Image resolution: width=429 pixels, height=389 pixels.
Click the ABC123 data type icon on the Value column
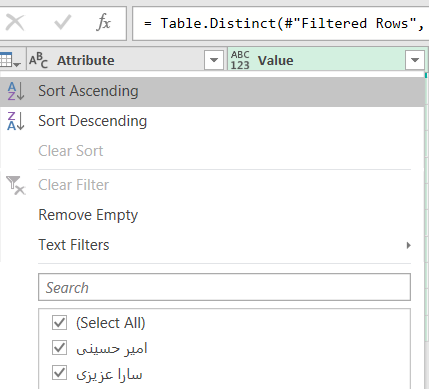(x=240, y=60)
